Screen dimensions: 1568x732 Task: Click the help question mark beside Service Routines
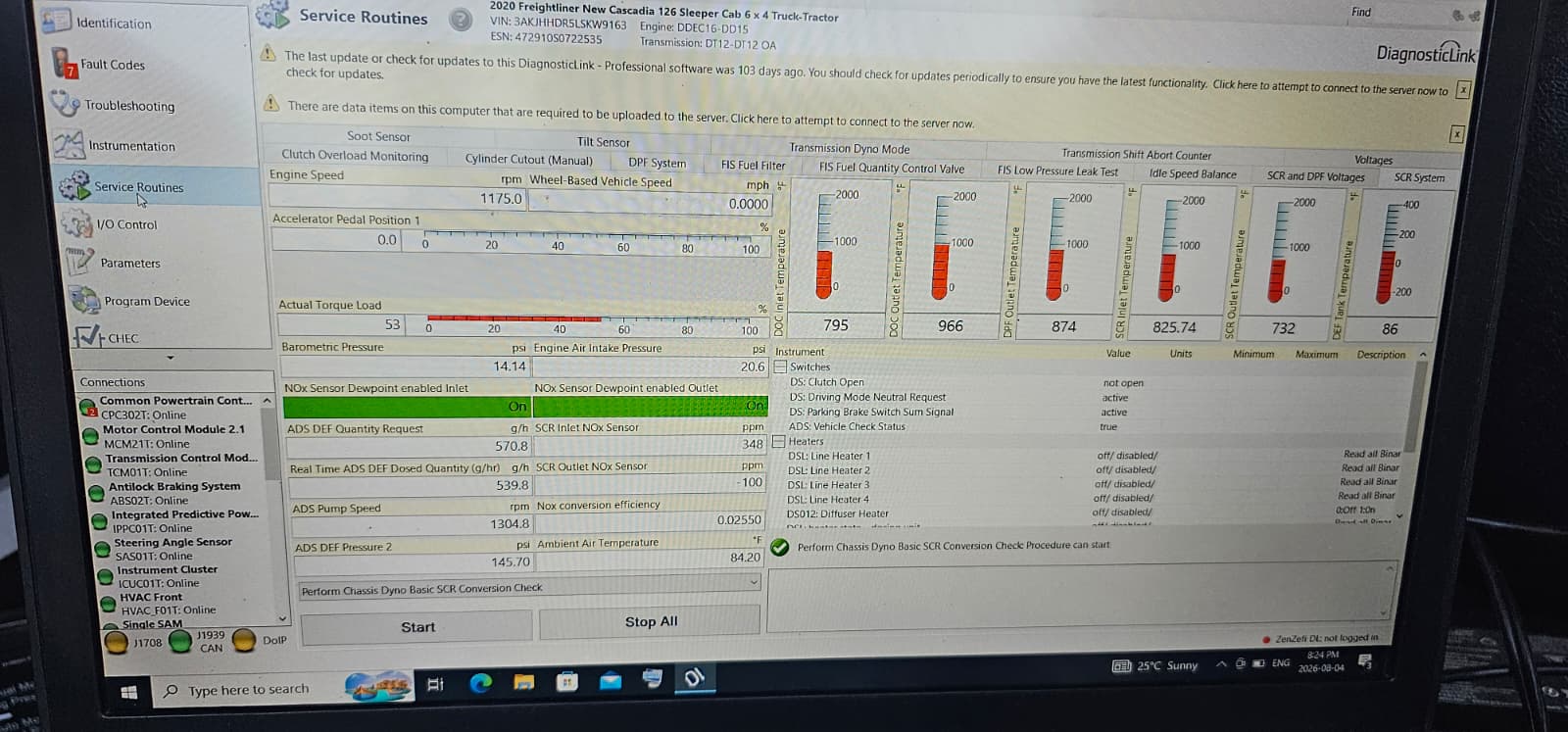click(x=460, y=19)
